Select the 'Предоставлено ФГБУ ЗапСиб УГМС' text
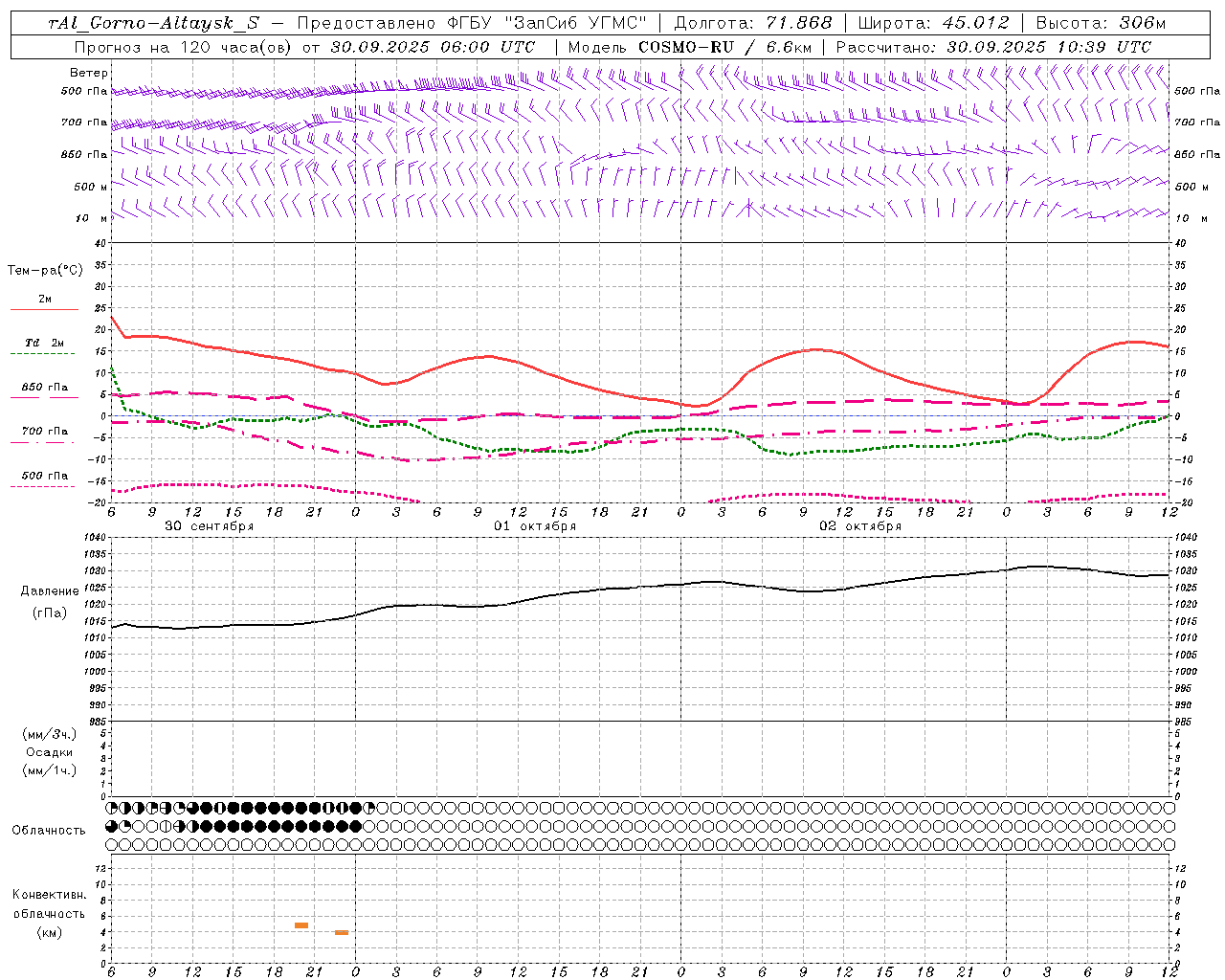 473,23
